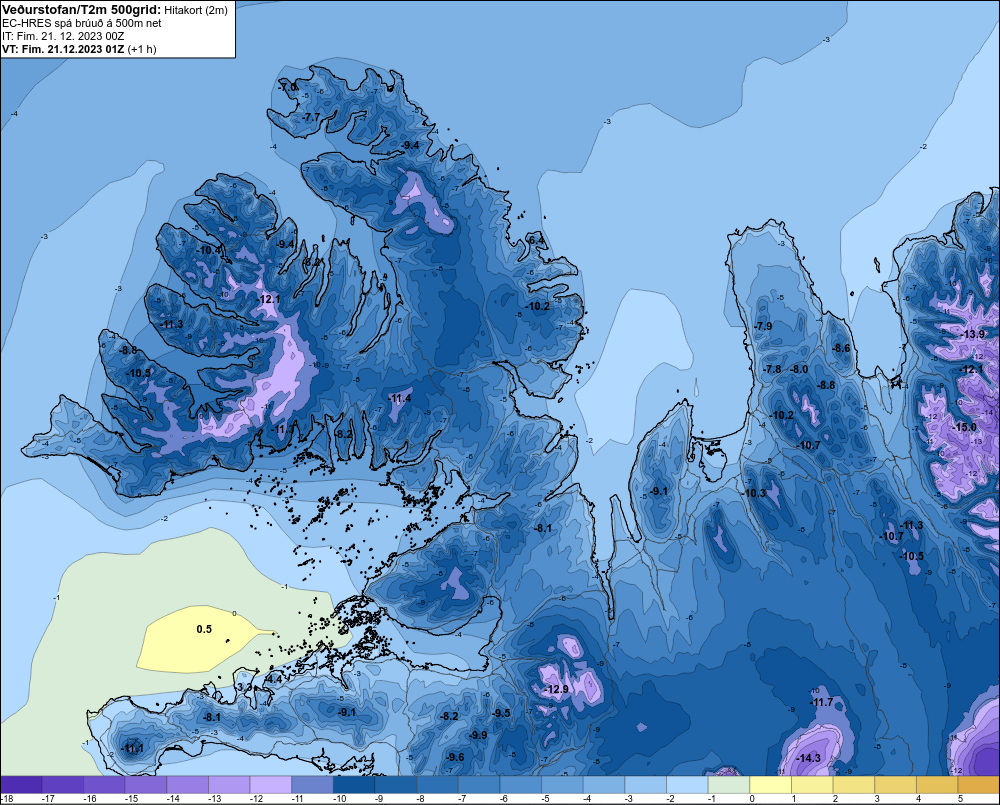Image resolution: width=1000 pixels, height=805 pixels.
Task: Select the -8.6 temperature label
Action: (x=842, y=348)
